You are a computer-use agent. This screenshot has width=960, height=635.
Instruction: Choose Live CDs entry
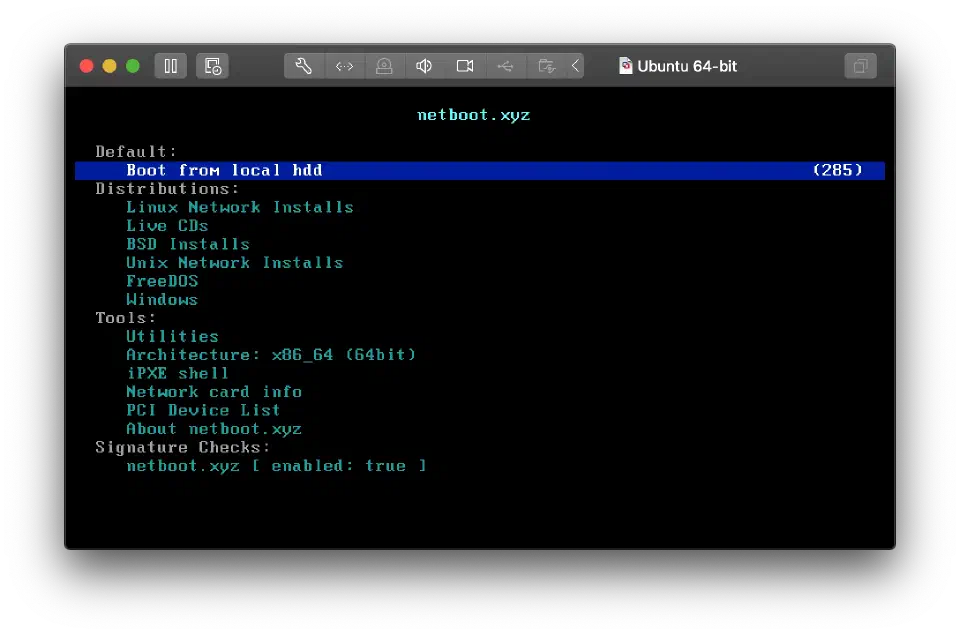[167, 225]
